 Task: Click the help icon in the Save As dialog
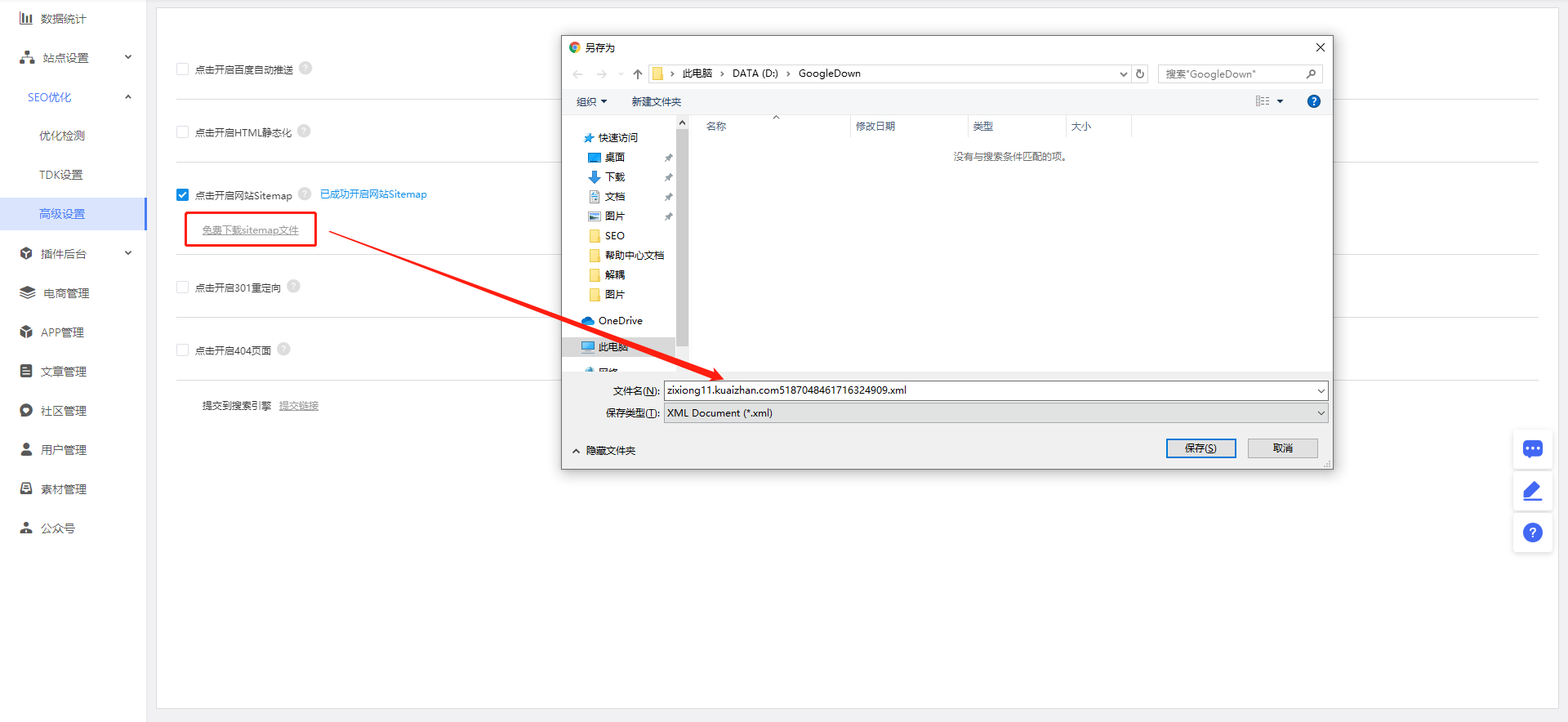click(1313, 101)
